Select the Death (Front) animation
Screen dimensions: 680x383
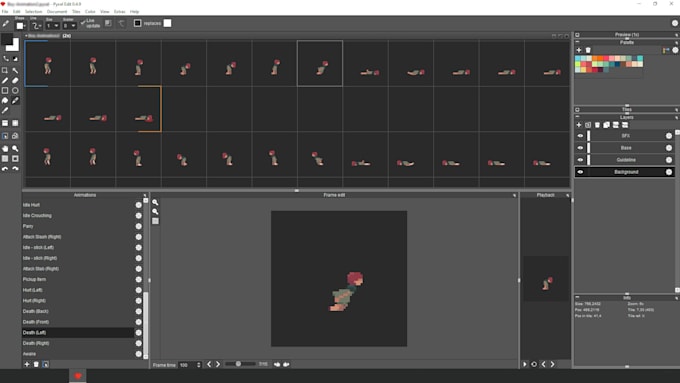pyautogui.click(x=78, y=322)
